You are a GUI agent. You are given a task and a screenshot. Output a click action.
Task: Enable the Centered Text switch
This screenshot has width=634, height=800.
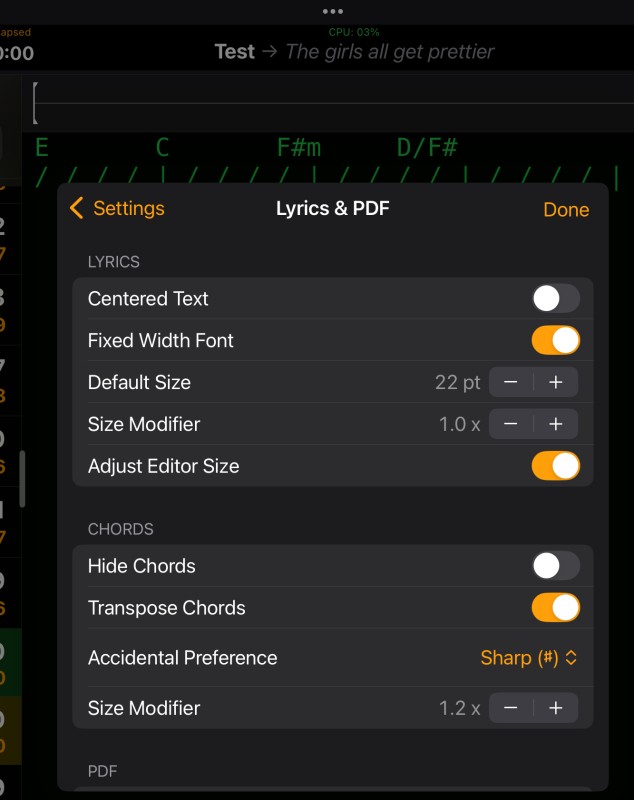pos(555,298)
